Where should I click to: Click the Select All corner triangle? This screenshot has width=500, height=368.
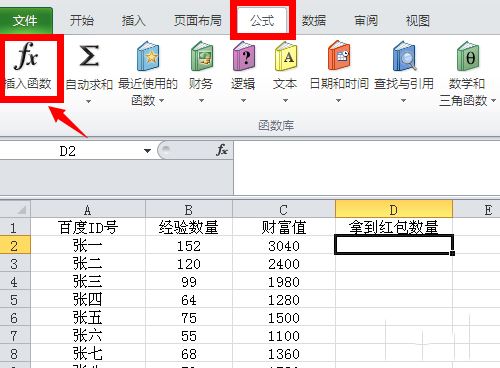21,210
